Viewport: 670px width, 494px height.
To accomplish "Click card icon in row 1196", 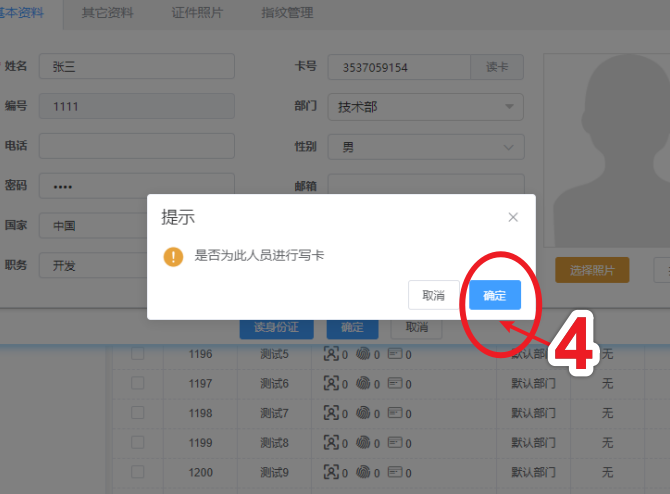I will (394, 354).
